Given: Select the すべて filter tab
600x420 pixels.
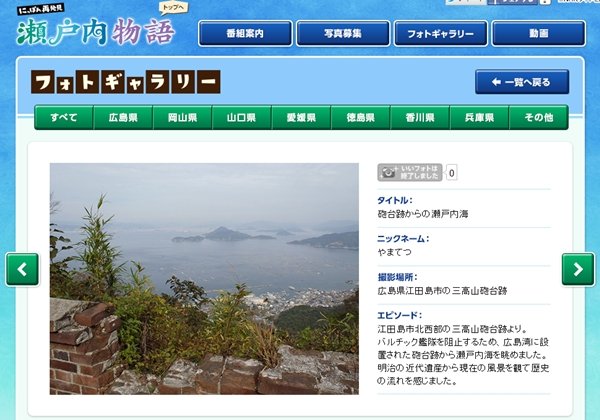Looking at the screenshot, I should pyautogui.click(x=64, y=117).
